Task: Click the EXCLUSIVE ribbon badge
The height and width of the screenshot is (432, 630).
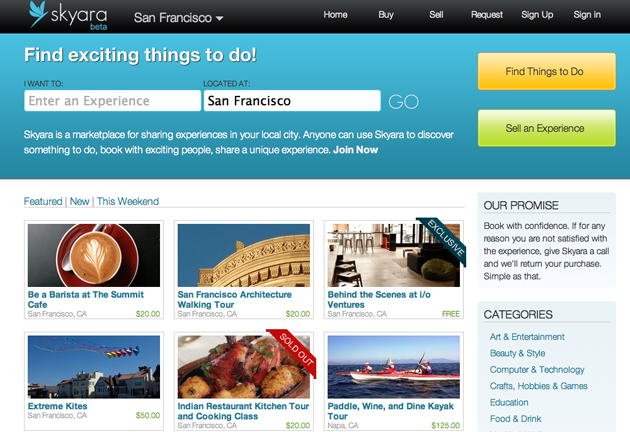Action: [445, 239]
